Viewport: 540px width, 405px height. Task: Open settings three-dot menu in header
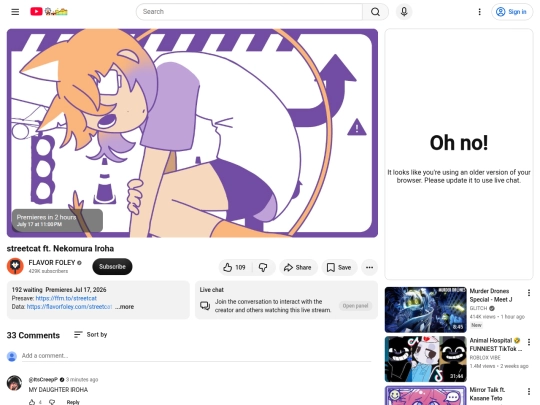(479, 12)
